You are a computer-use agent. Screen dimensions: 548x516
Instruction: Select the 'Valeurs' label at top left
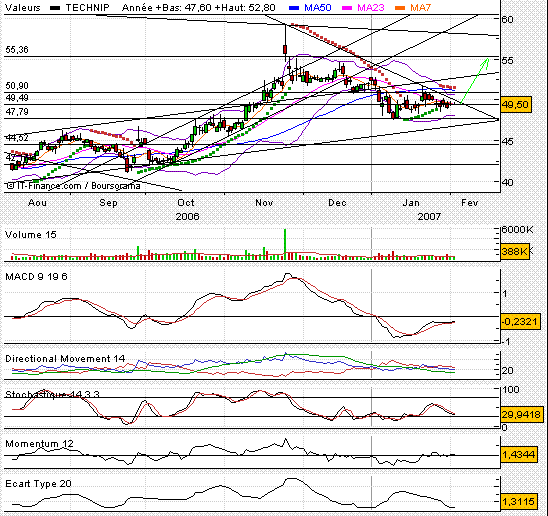click(x=23, y=8)
